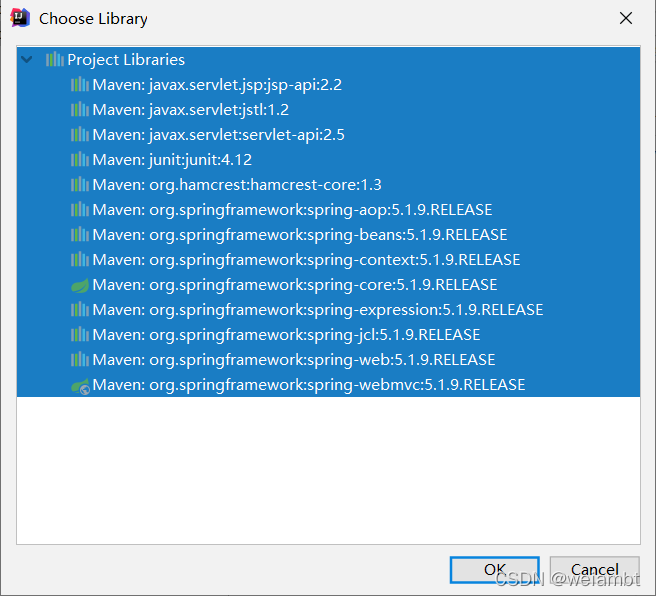Select Maven: javax.servlet:servlet-api:2.5
The height and width of the screenshot is (596, 656).
point(328,135)
